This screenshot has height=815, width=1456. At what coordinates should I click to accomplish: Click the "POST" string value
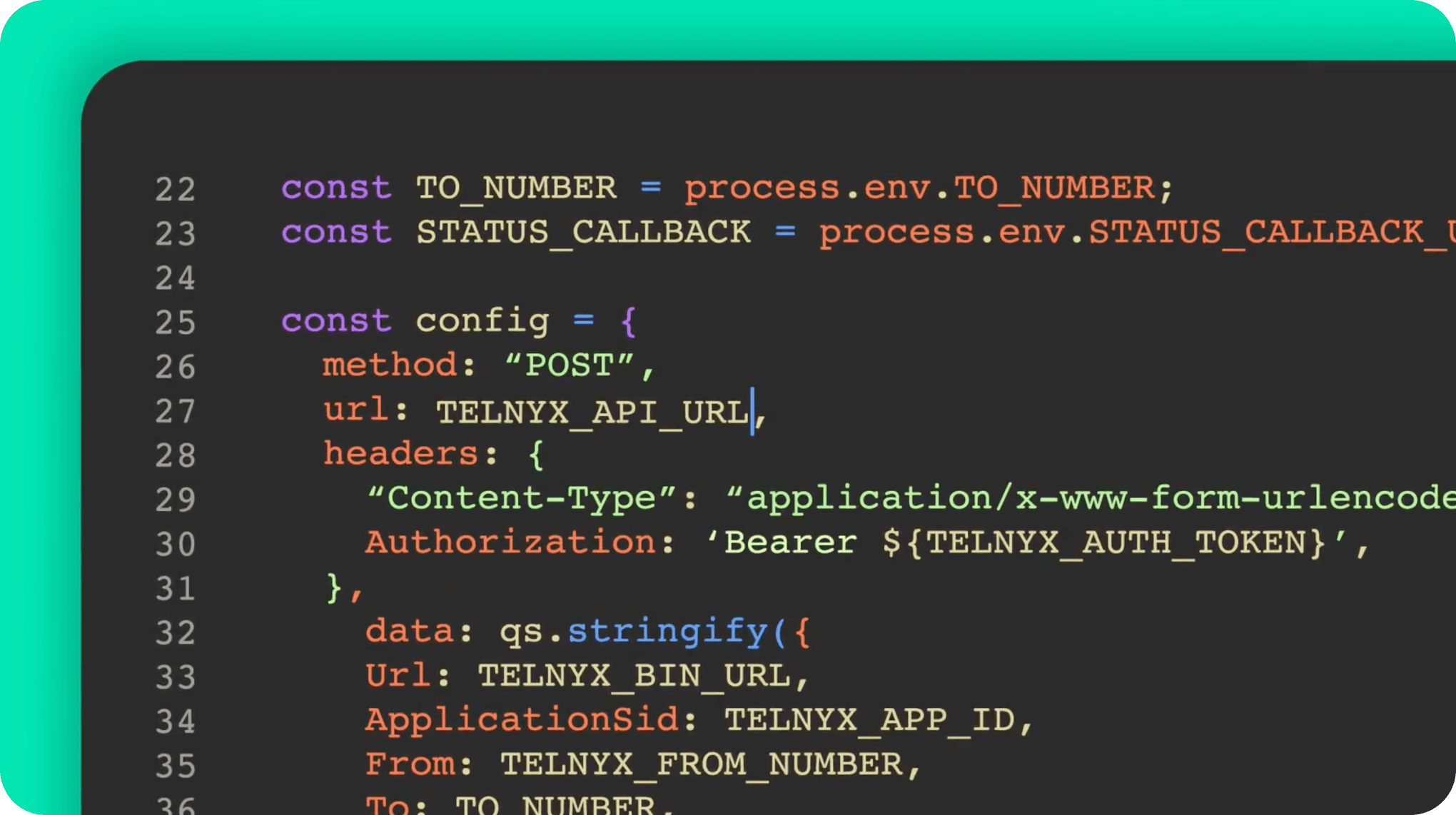pos(569,365)
